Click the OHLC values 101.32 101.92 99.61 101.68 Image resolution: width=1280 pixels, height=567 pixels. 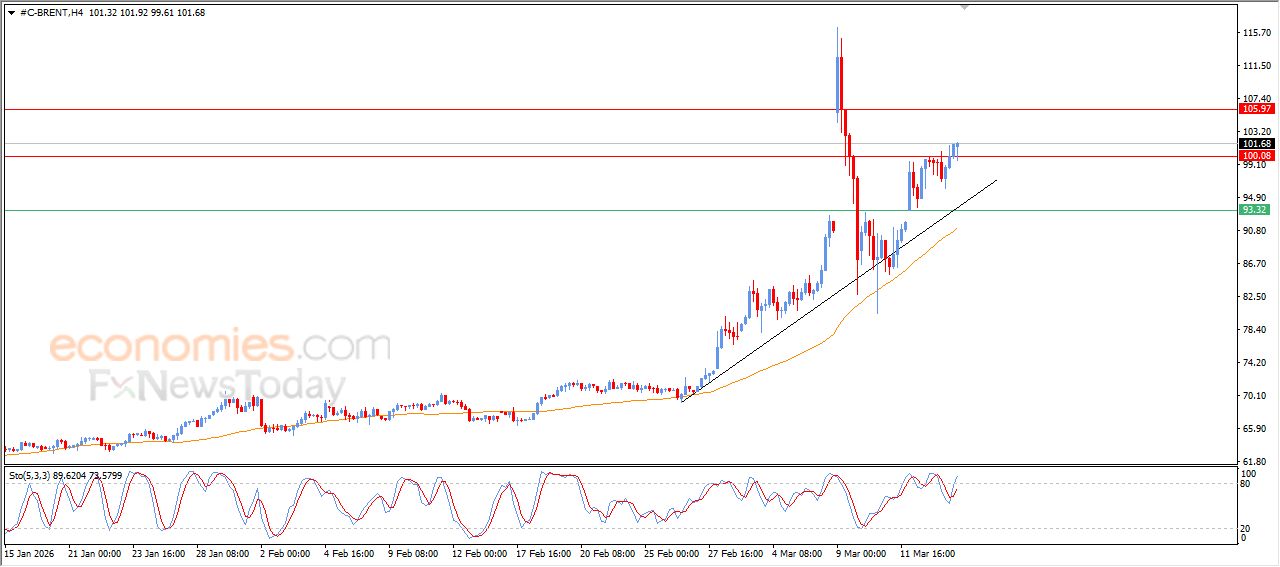[146, 13]
